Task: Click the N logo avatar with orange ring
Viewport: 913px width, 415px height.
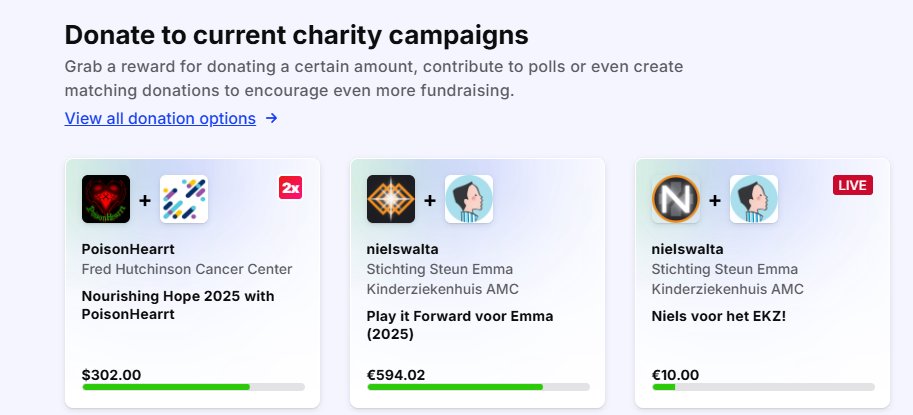Action: point(675,199)
